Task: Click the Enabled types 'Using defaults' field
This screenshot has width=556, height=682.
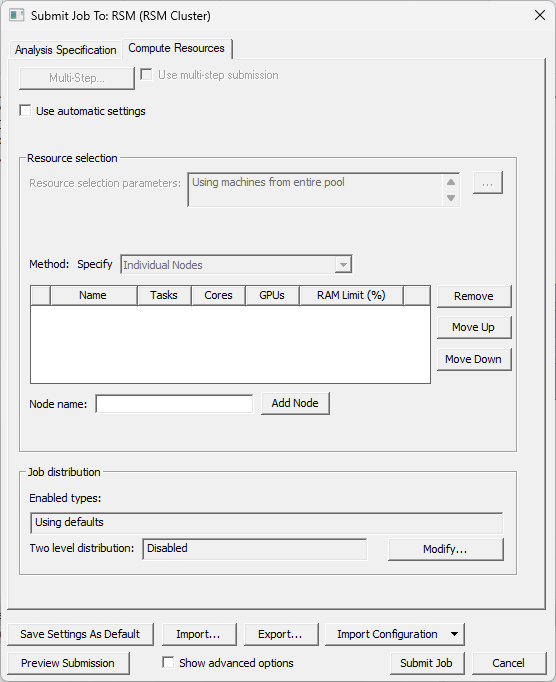Action: click(x=266, y=523)
